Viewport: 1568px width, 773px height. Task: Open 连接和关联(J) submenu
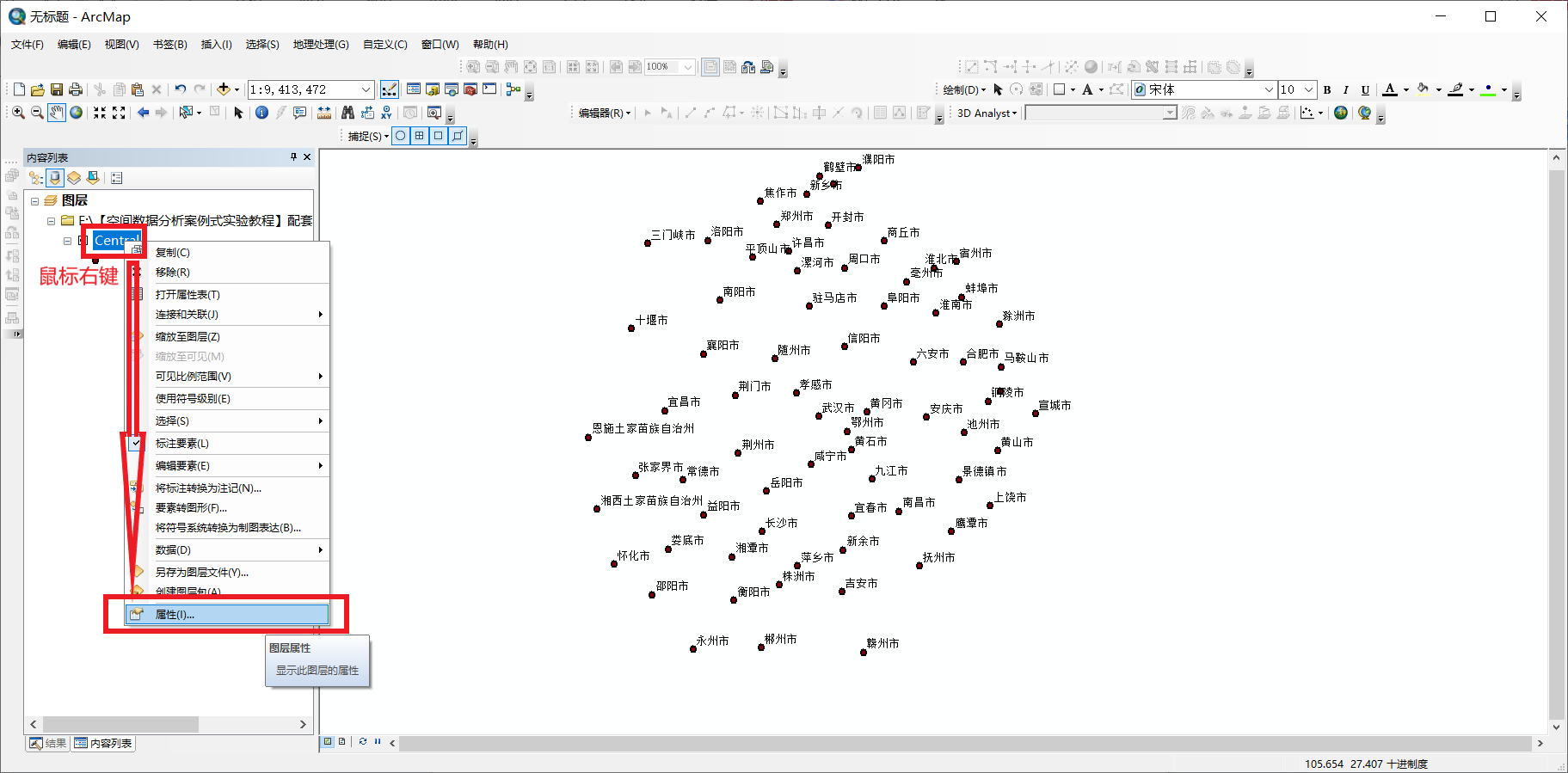click(x=228, y=315)
